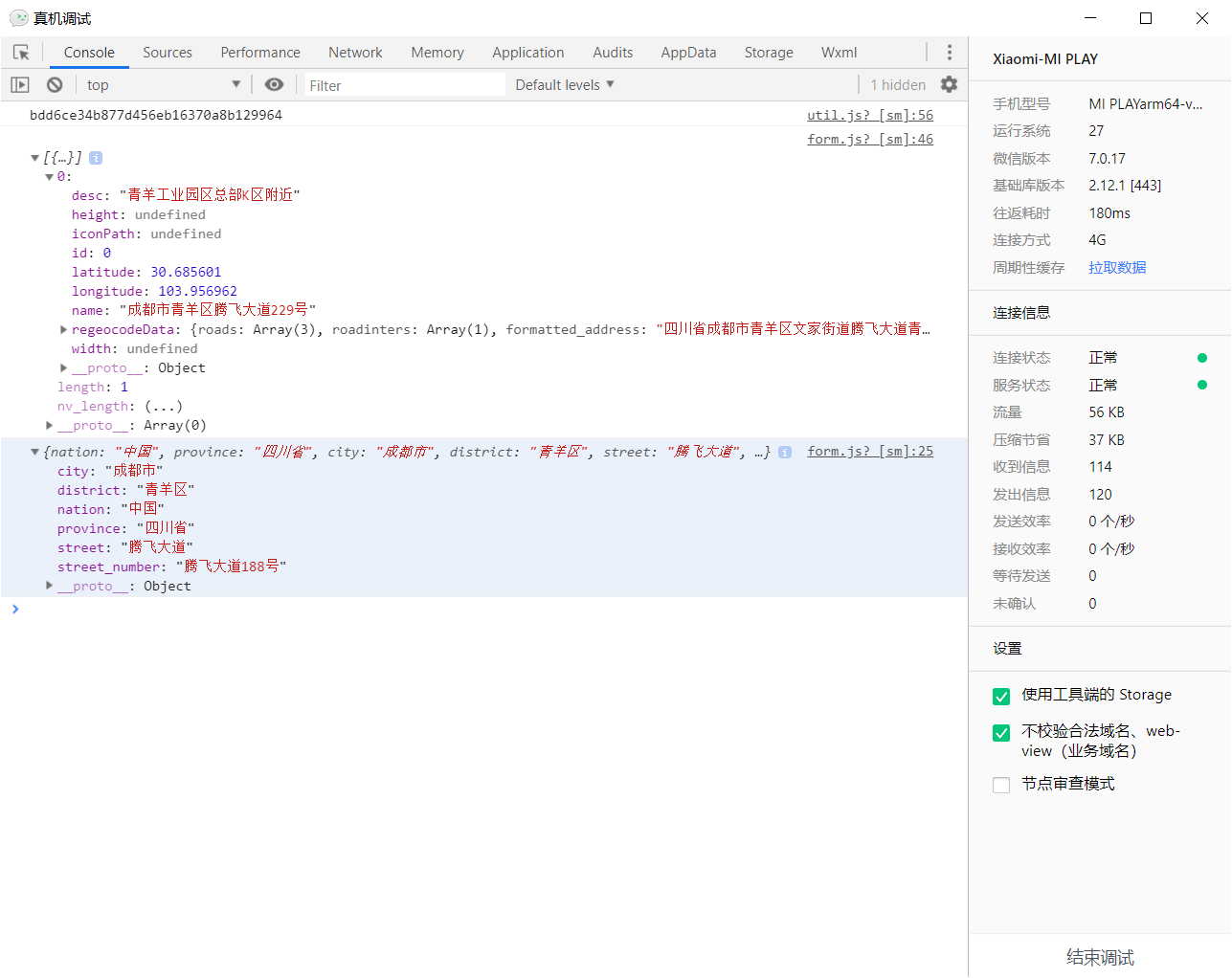Click green 服务状态 status dot
1232x978 pixels.
(x=1202, y=386)
